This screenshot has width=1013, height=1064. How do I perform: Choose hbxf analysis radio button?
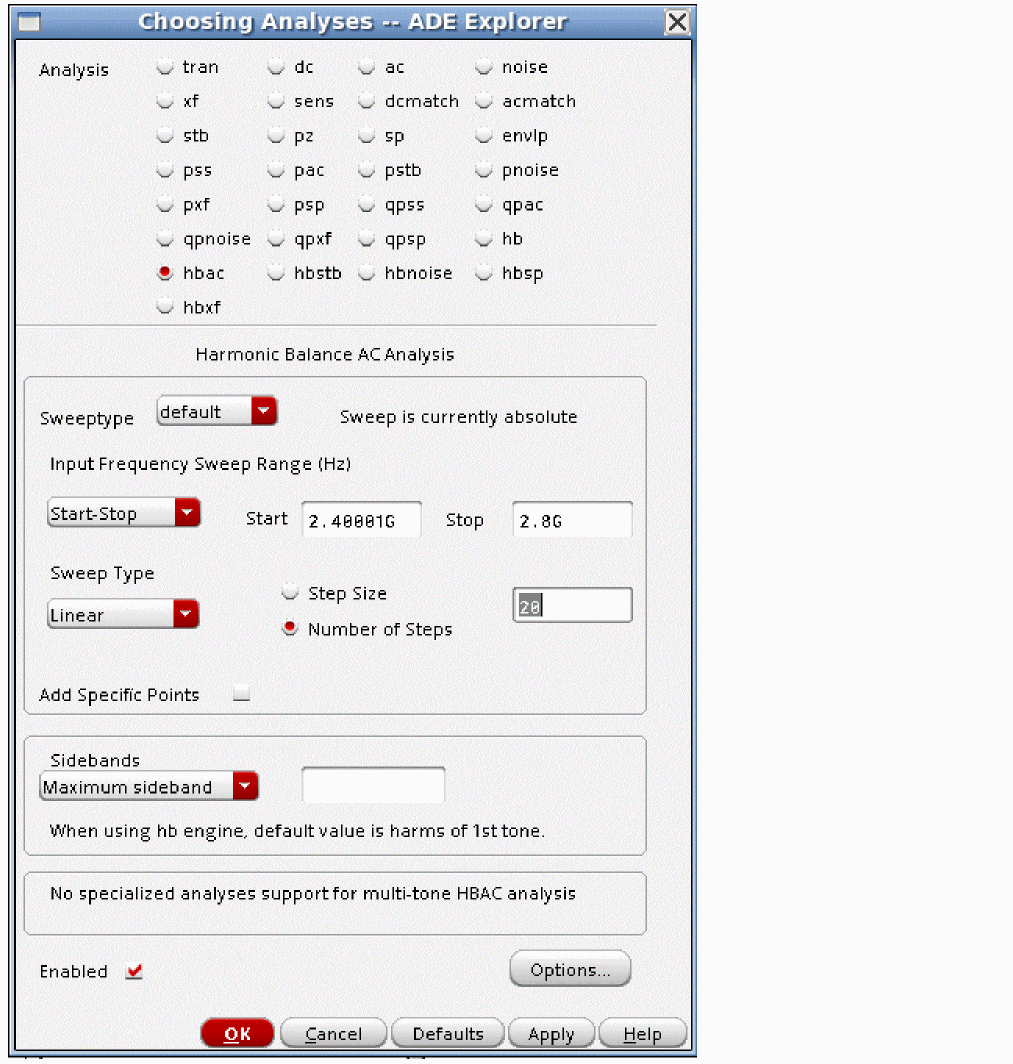pos(165,307)
